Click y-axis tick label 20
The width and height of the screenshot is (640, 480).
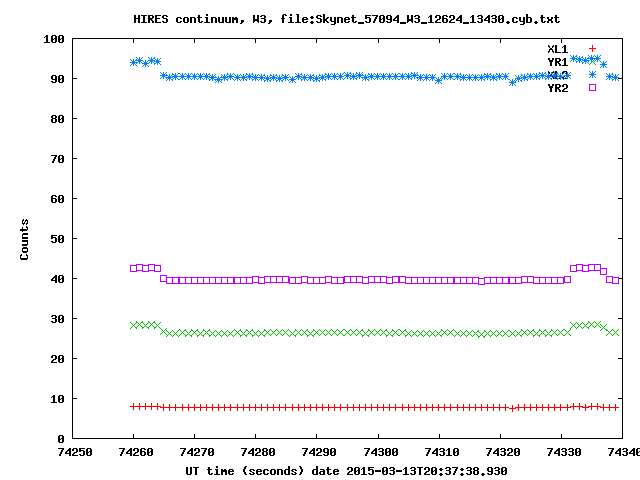58,359
